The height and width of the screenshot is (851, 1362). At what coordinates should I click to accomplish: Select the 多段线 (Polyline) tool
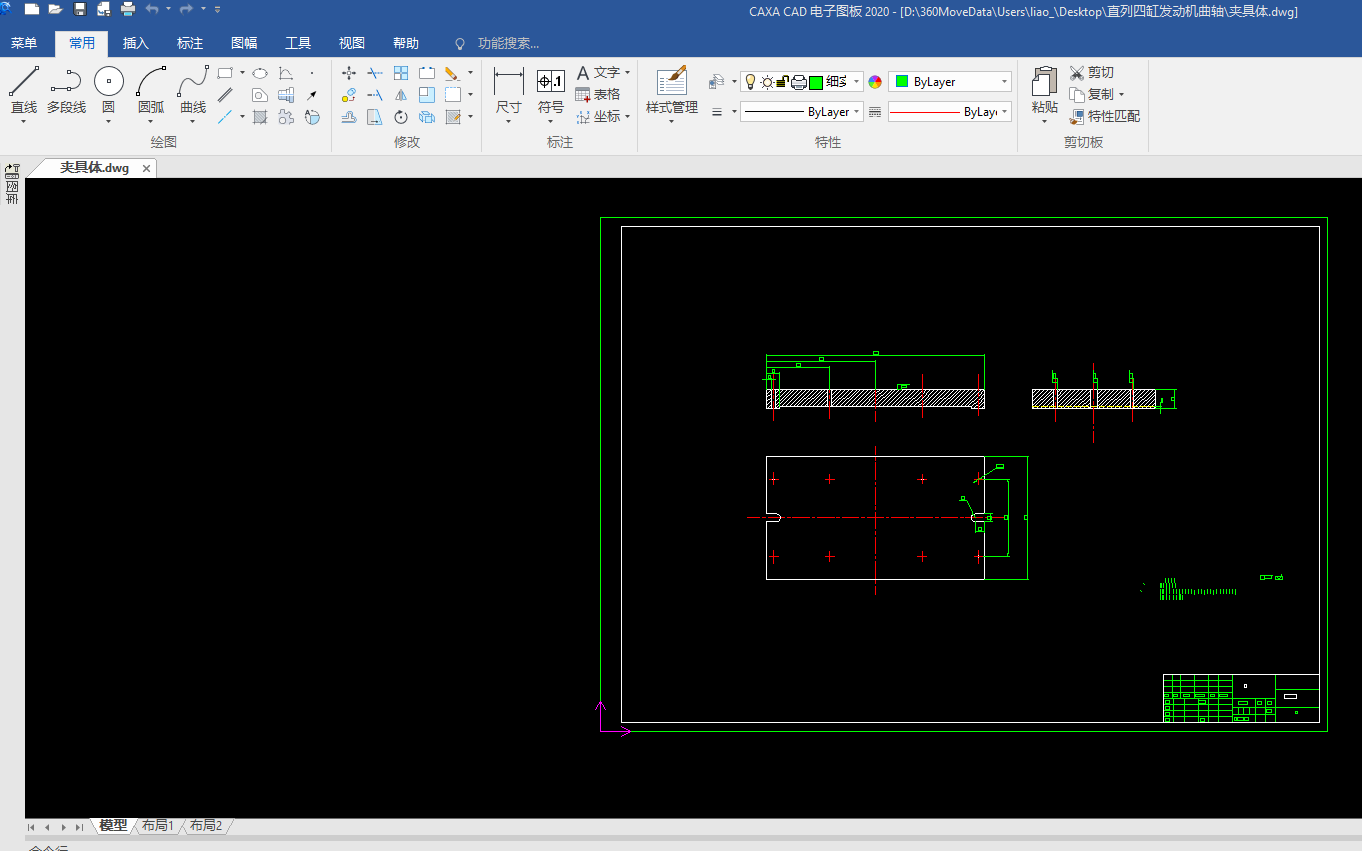click(x=66, y=90)
